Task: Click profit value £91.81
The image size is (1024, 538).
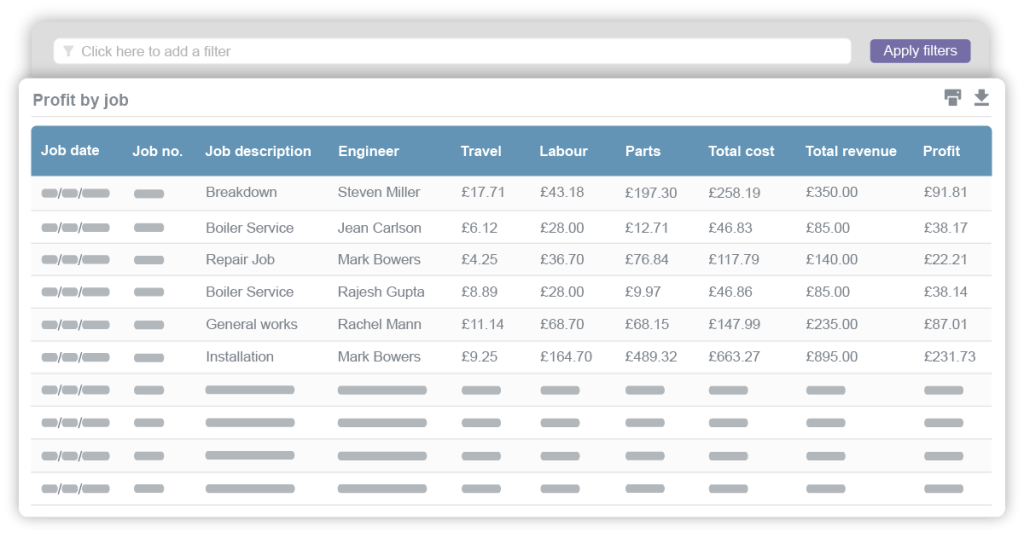Action: coord(945,193)
